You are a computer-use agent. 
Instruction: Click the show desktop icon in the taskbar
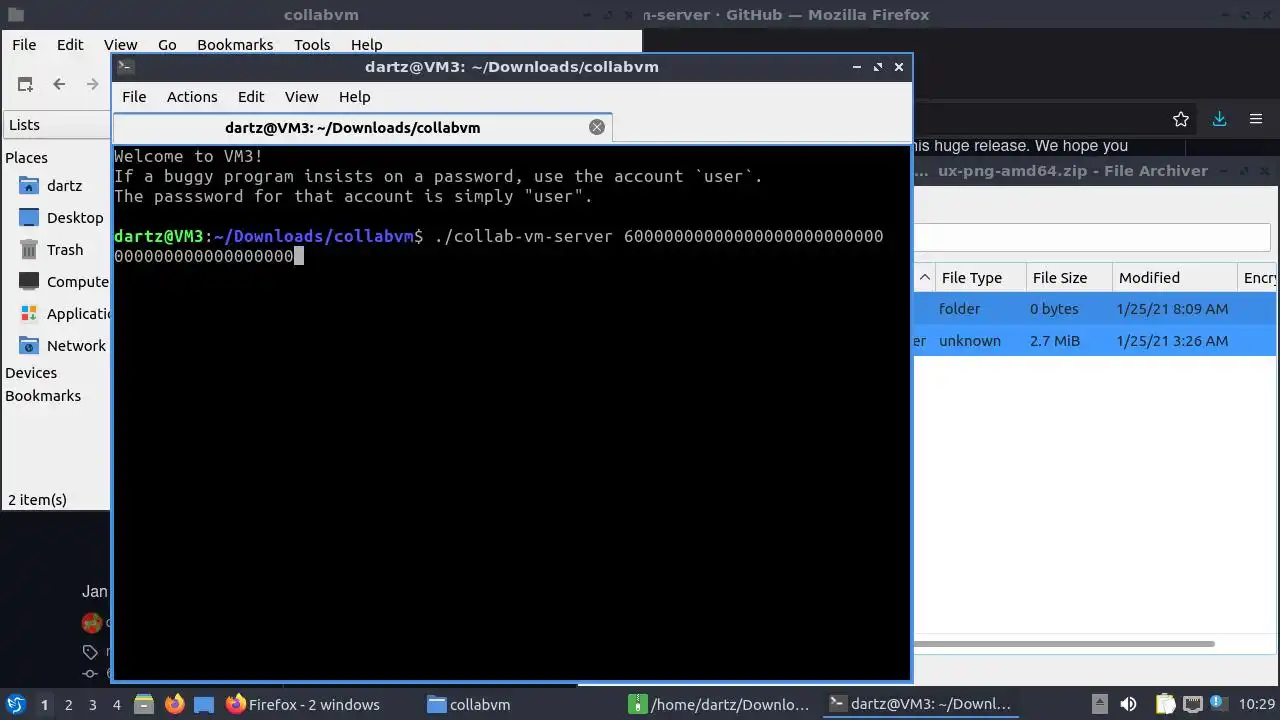204,704
